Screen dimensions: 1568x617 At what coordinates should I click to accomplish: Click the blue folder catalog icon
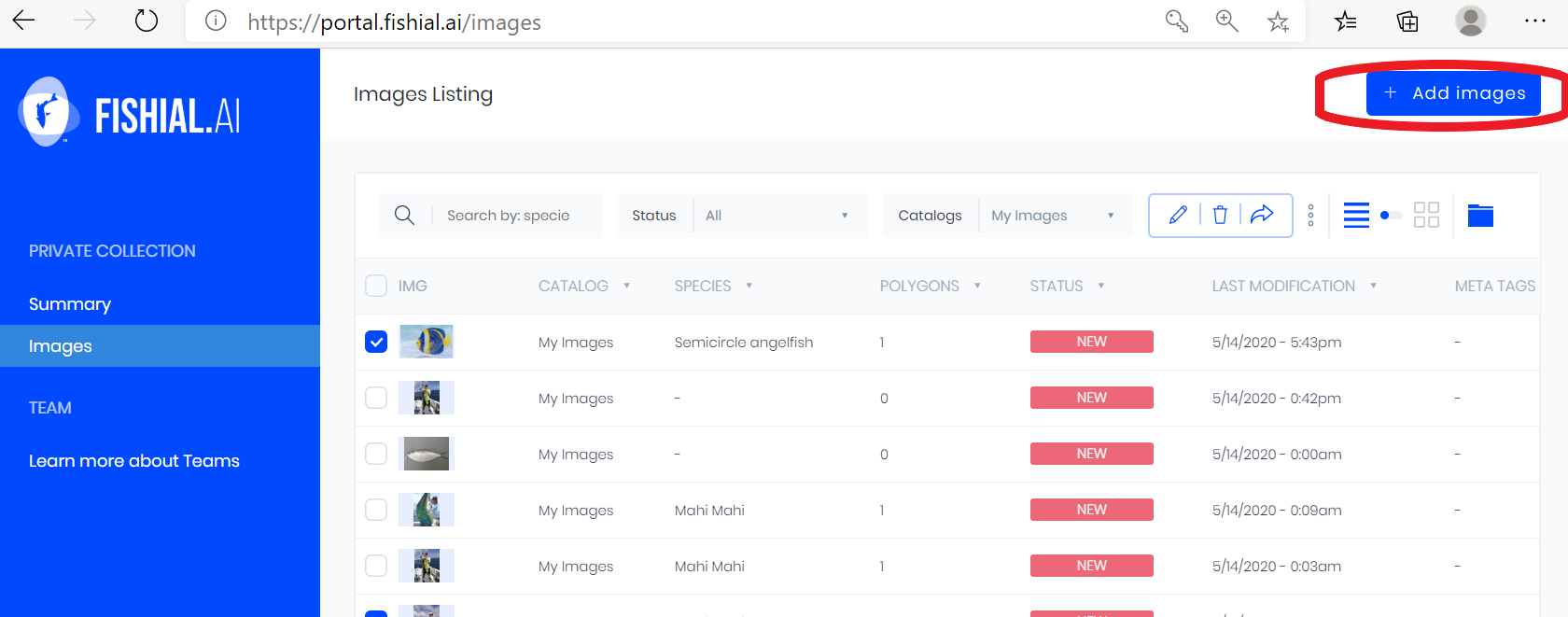point(1480,216)
